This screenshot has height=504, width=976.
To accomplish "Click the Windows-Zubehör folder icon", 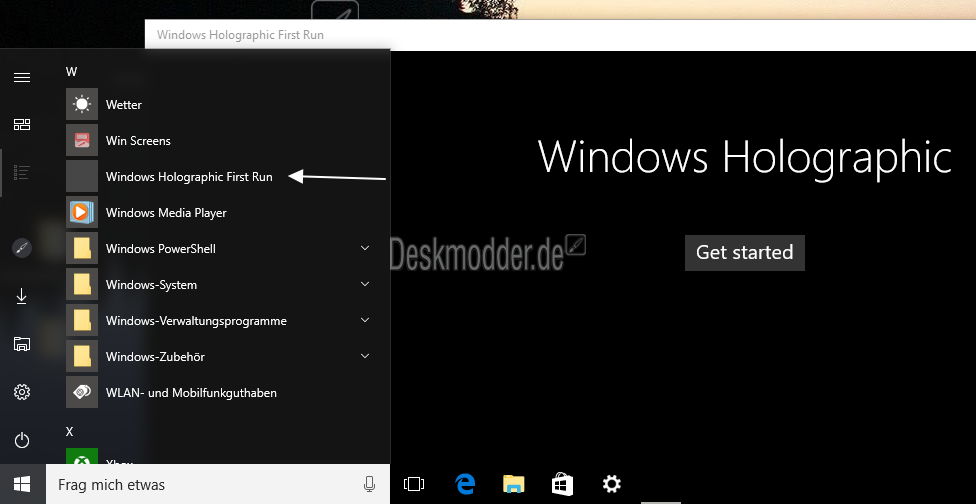I will coord(82,357).
